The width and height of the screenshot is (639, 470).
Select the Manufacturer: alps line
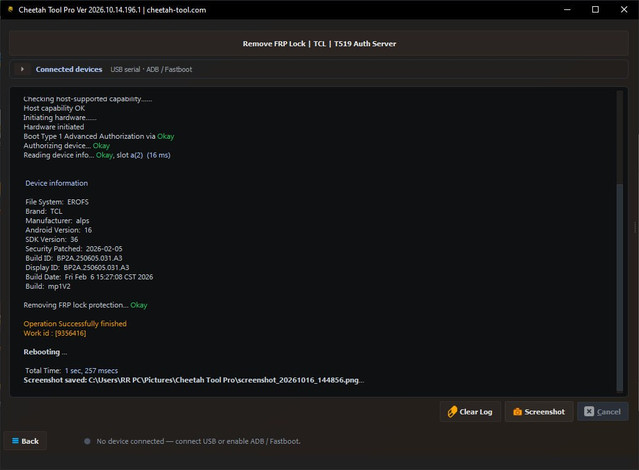point(57,221)
